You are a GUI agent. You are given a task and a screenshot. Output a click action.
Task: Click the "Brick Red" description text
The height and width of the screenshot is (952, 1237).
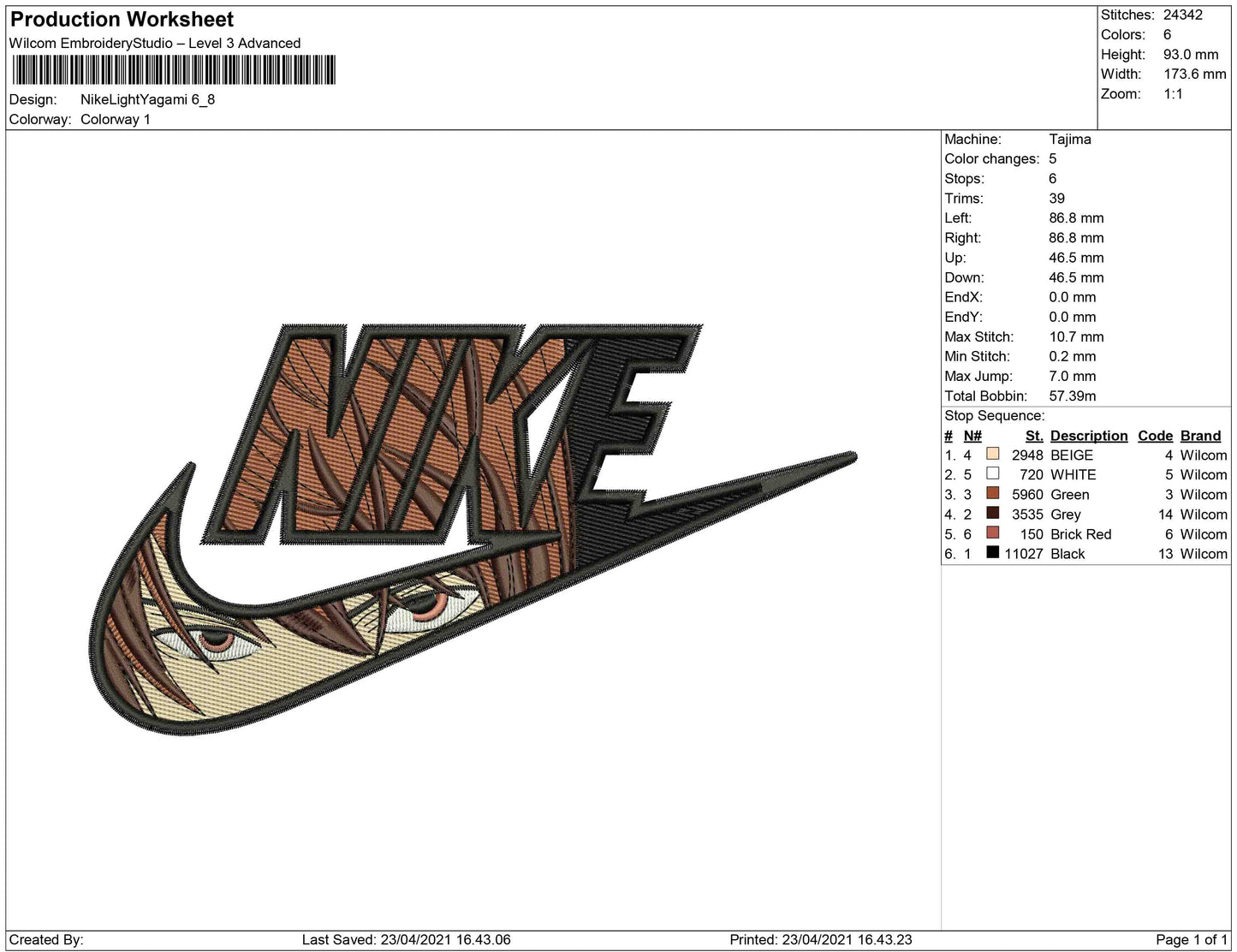1081,533
